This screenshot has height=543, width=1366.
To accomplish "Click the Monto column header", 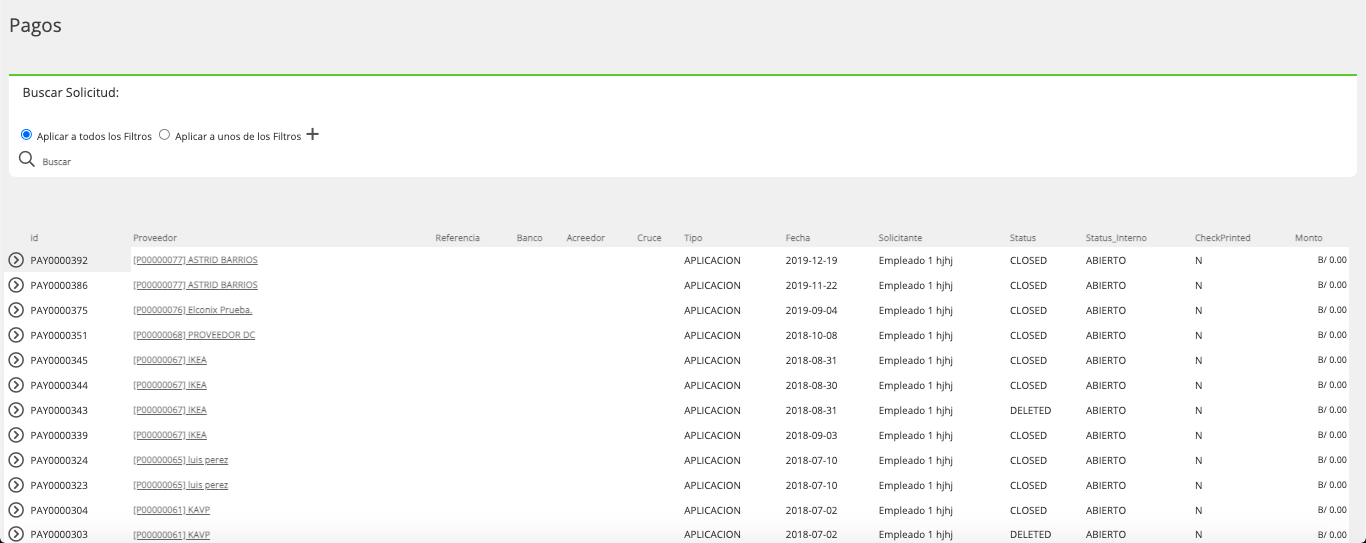I will coord(1308,238).
